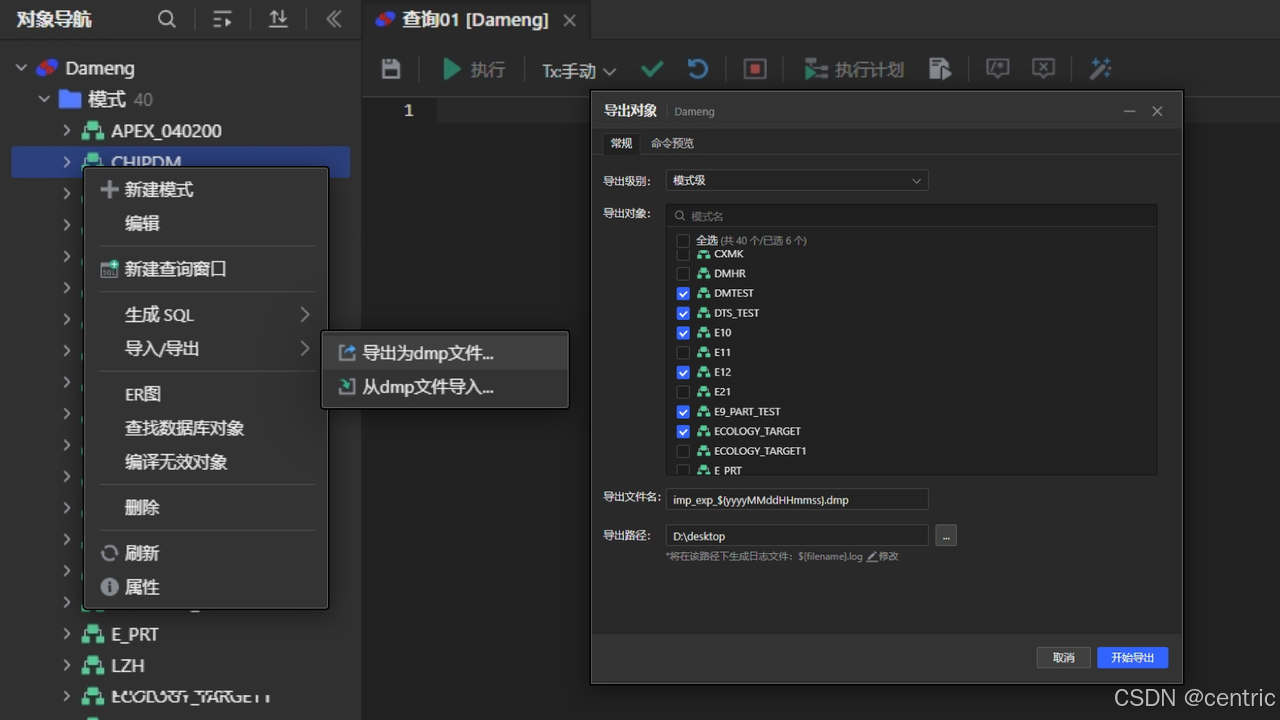Viewport: 1280px width, 720px height.
Task: Uncheck the E12 schema checkbox
Action: 683,372
